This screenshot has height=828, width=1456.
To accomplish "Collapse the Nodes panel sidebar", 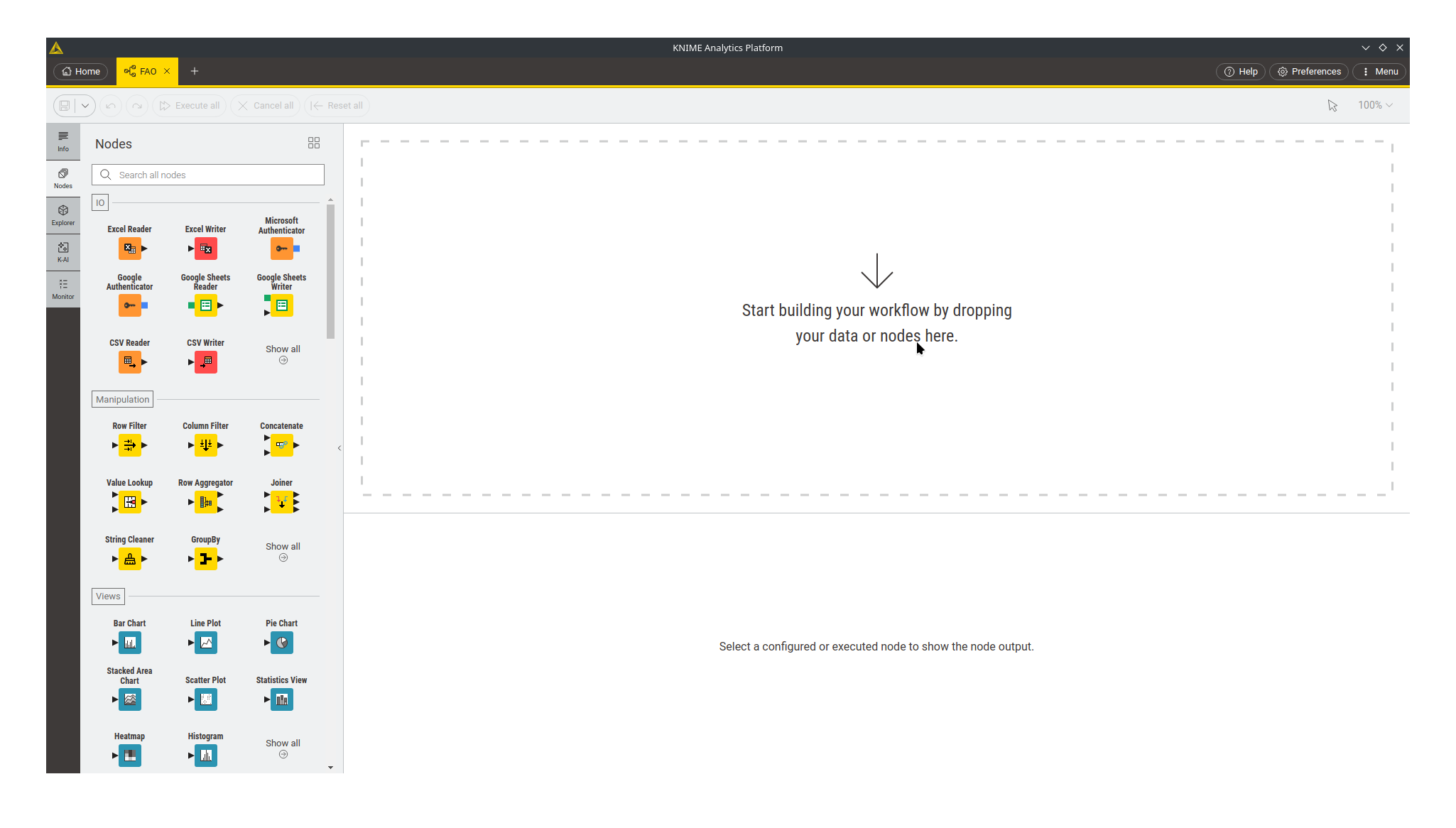I will pyautogui.click(x=339, y=448).
